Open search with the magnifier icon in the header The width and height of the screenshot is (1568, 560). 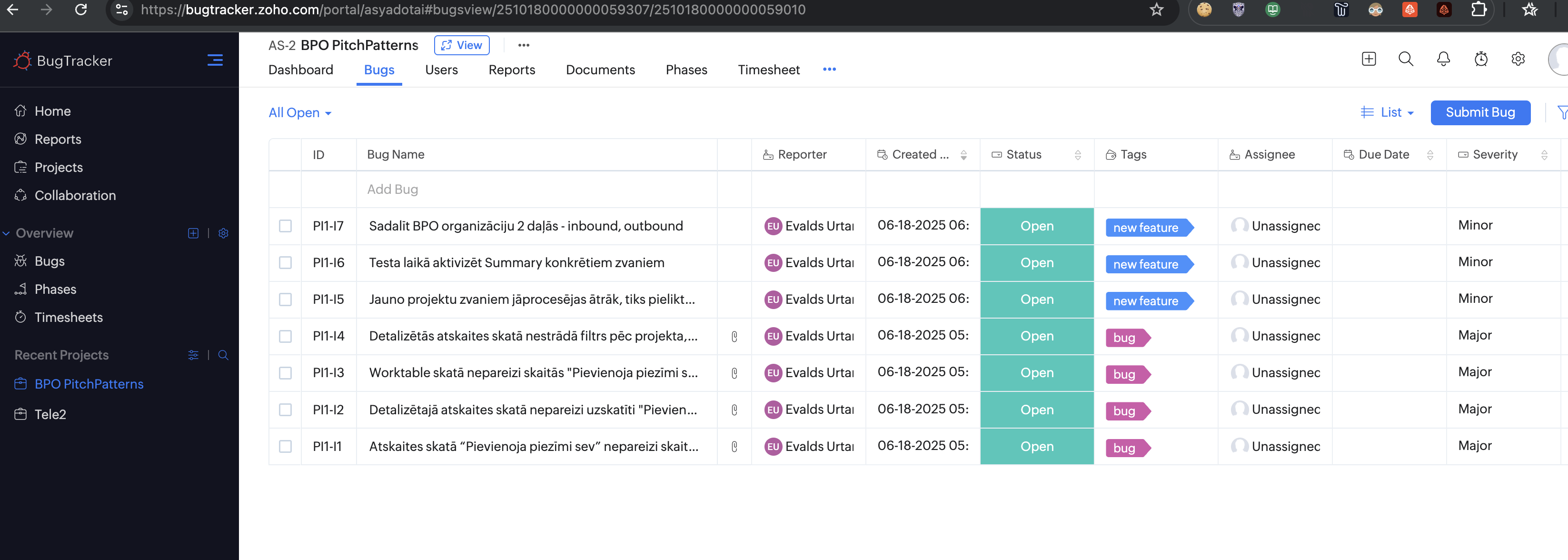[1406, 59]
